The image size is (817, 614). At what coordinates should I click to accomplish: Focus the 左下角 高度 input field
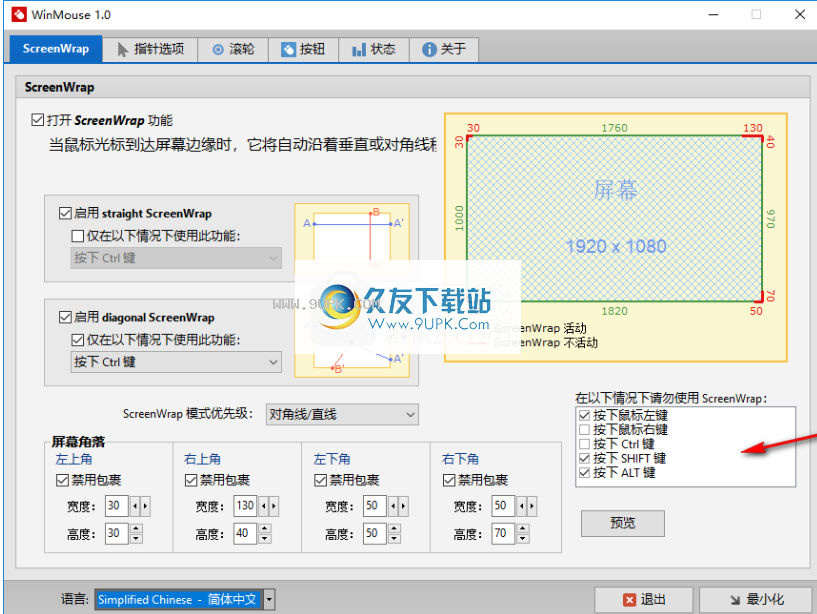[374, 533]
